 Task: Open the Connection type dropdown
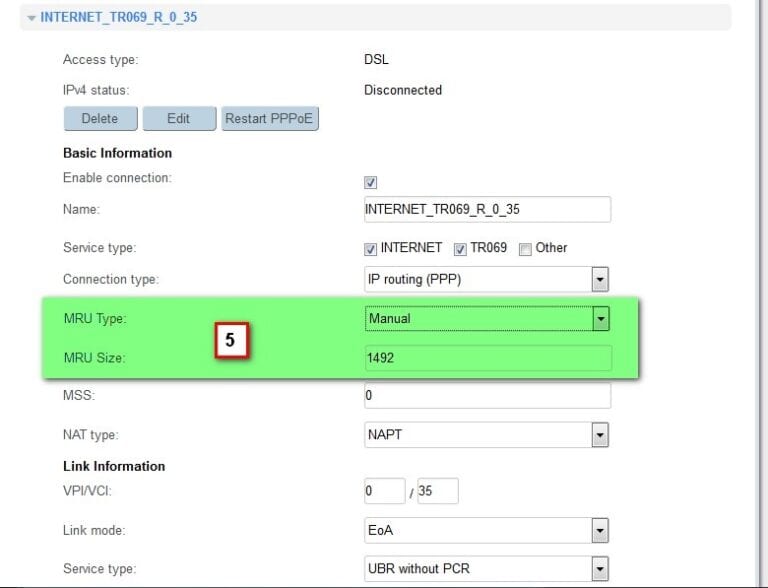(487, 279)
